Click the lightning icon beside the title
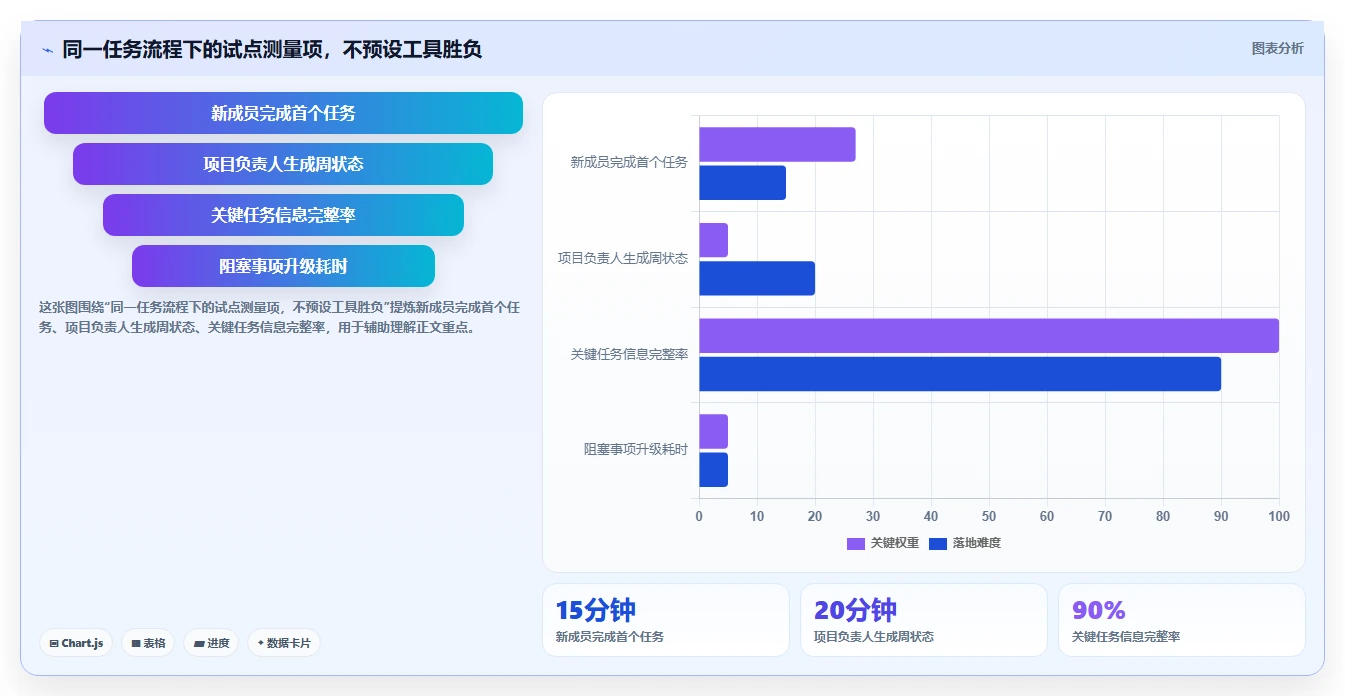 [47, 50]
